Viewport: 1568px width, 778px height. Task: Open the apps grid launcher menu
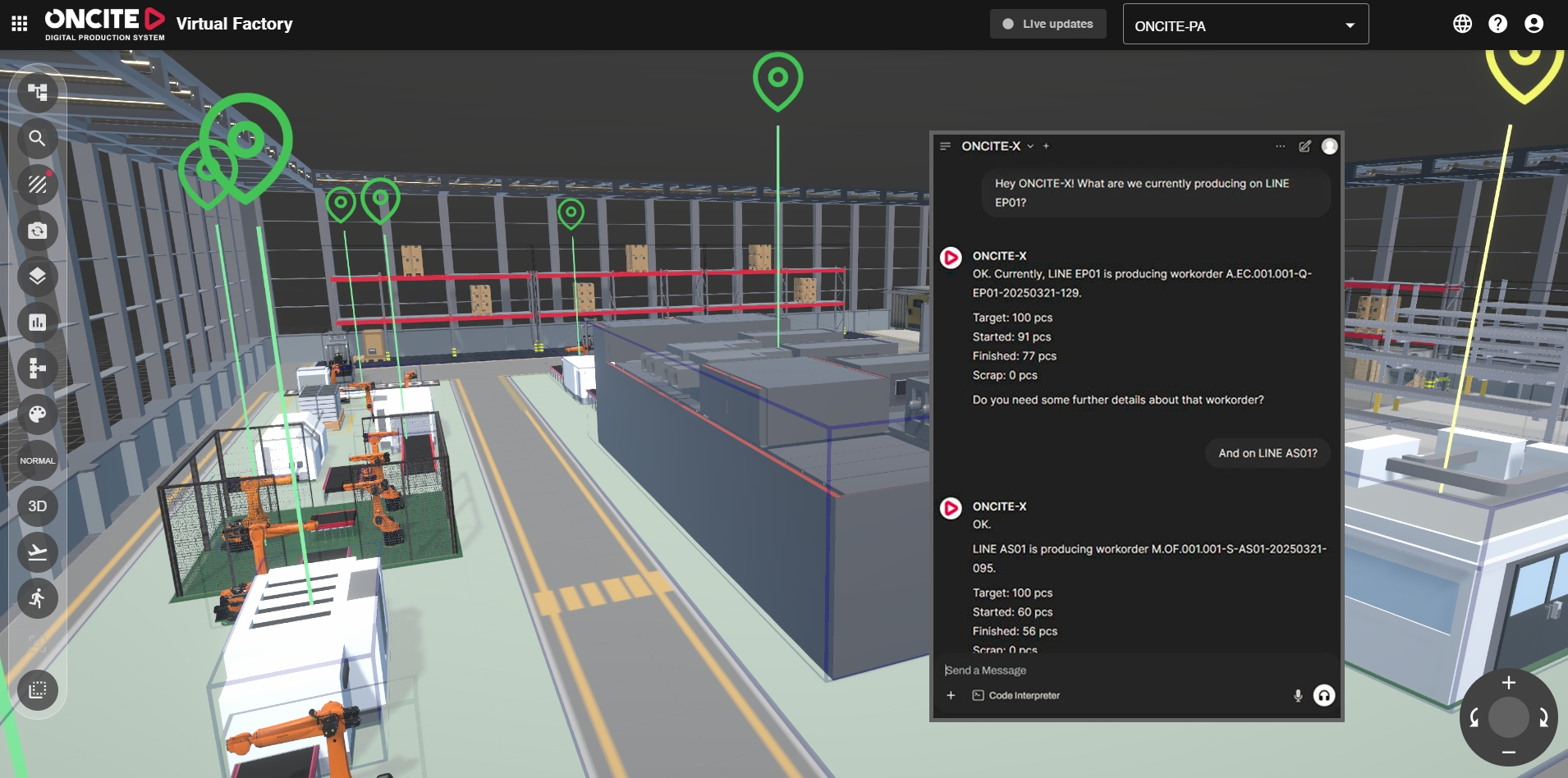point(20,24)
